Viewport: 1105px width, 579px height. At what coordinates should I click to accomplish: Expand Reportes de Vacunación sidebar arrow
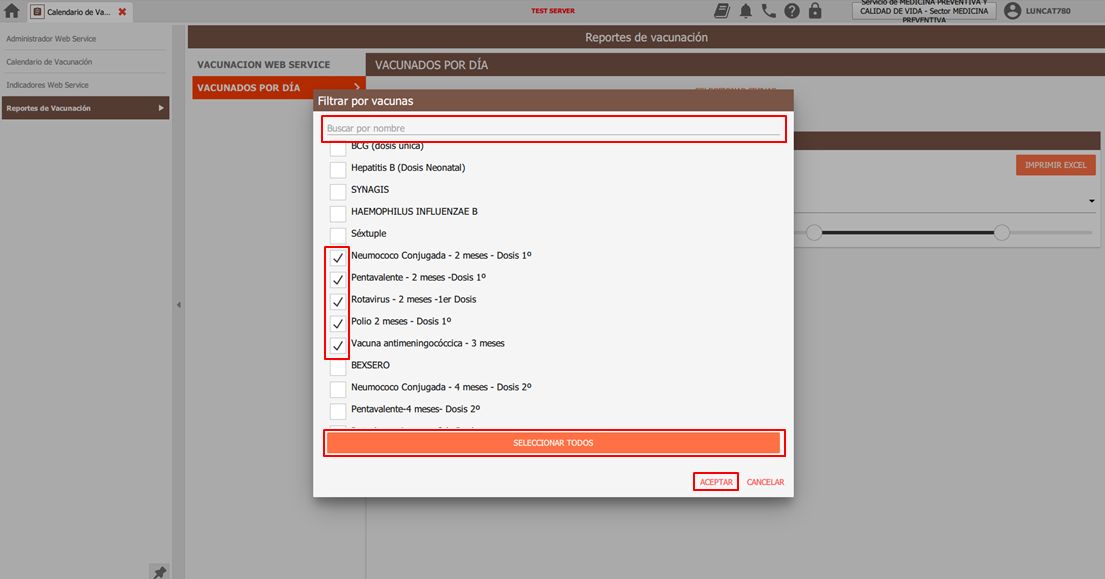click(161, 108)
